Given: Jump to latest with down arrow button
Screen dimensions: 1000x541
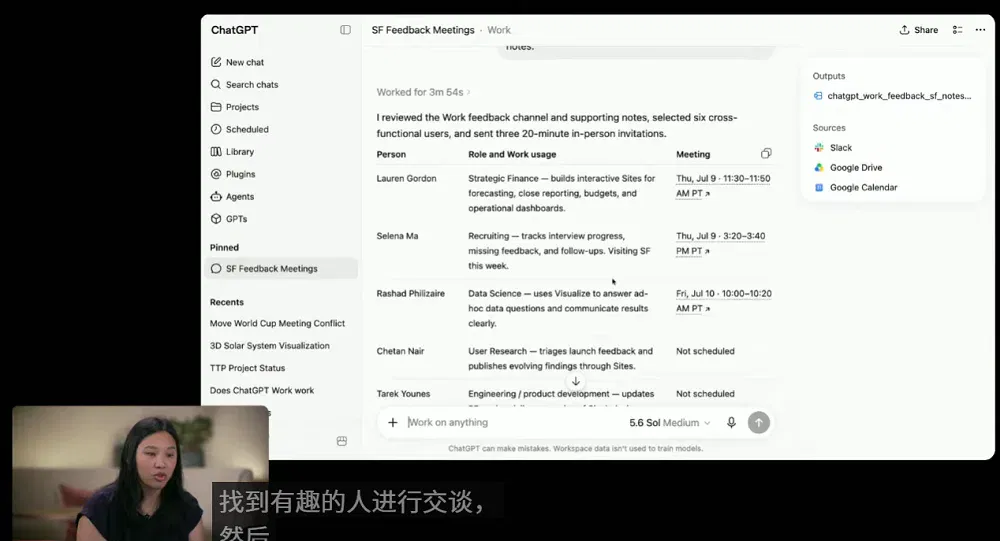Looking at the screenshot, I should (x=575, y=381).
